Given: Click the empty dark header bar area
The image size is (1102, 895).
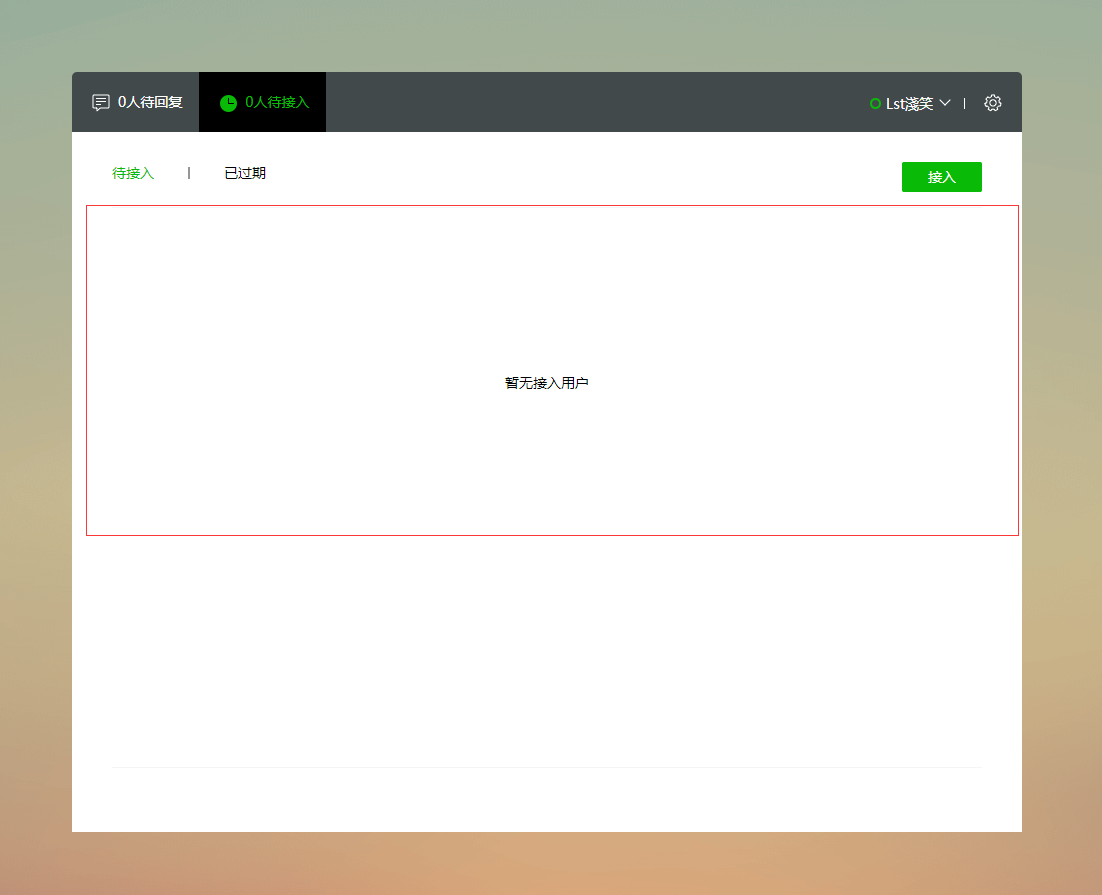Looking at the screenshot, I should tap(600, 102).
